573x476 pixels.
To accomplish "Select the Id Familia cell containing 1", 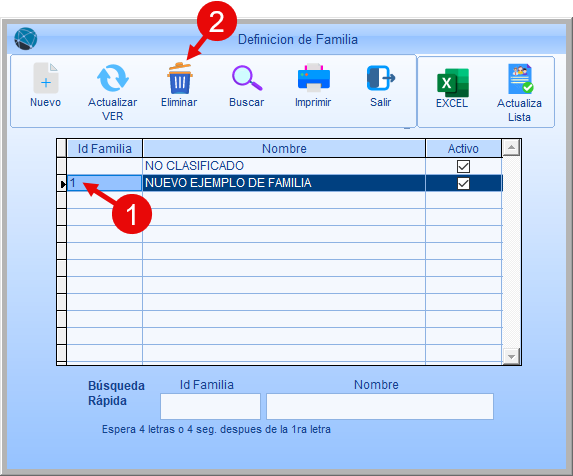I will (x=105, y=183).
